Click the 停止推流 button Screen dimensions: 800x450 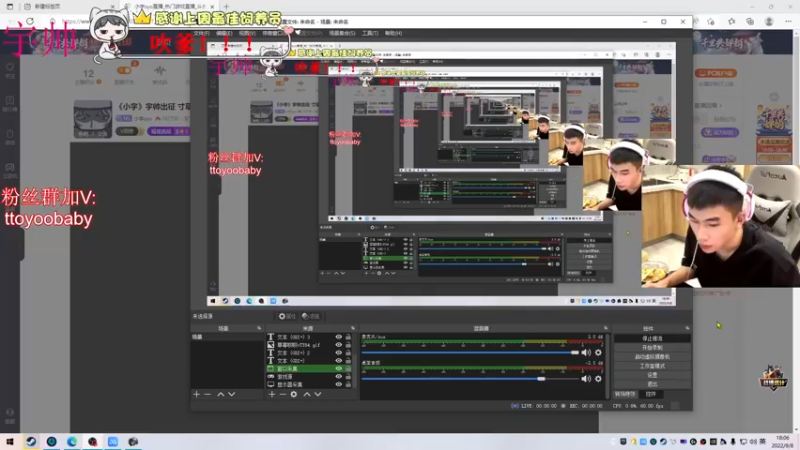coord(652,338)
